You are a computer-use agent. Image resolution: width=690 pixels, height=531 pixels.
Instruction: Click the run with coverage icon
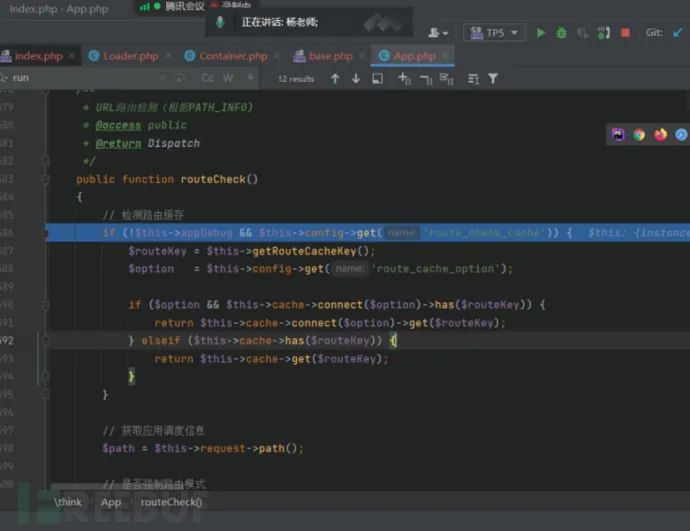583,33
